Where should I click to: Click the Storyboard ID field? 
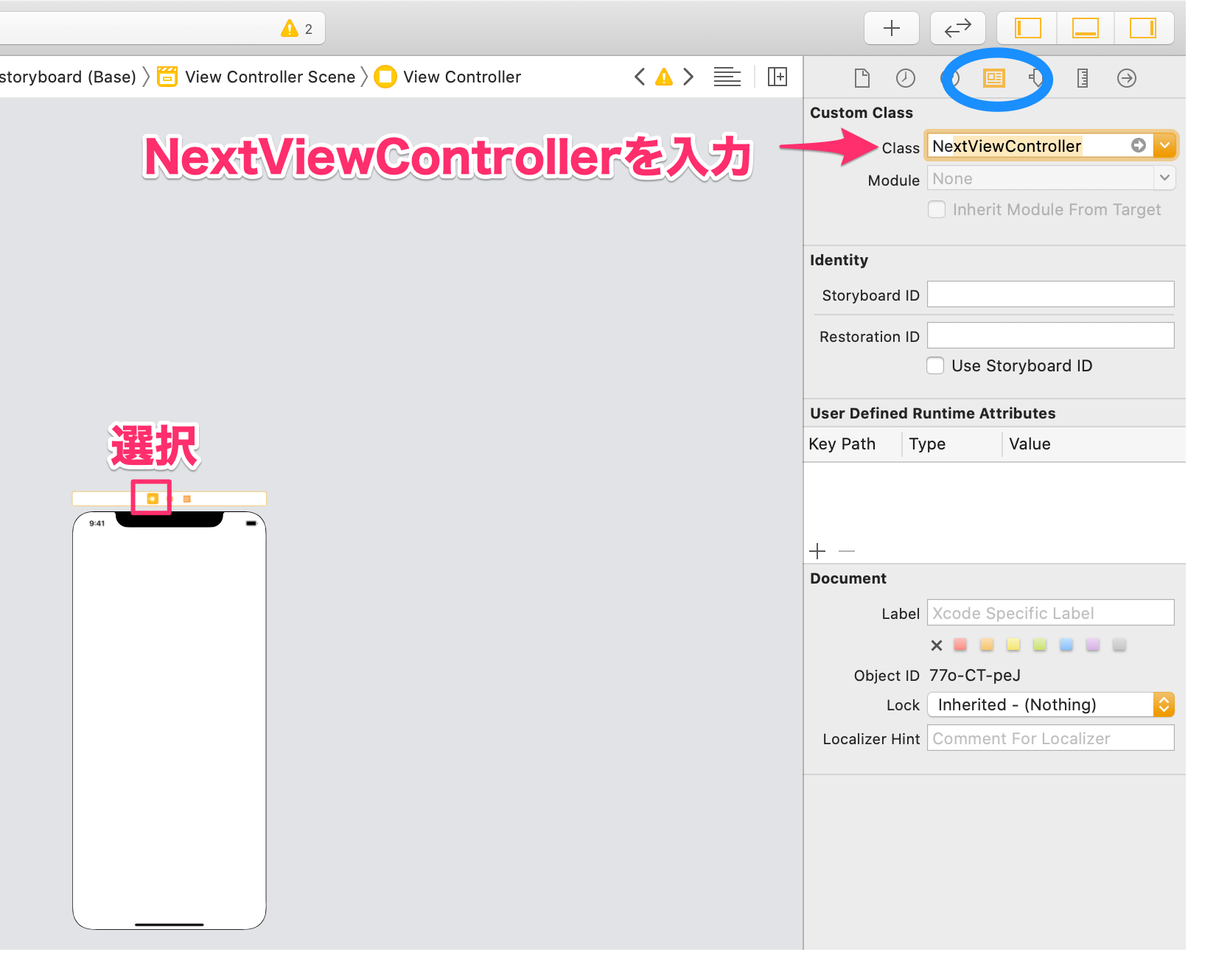point(1050,294)
